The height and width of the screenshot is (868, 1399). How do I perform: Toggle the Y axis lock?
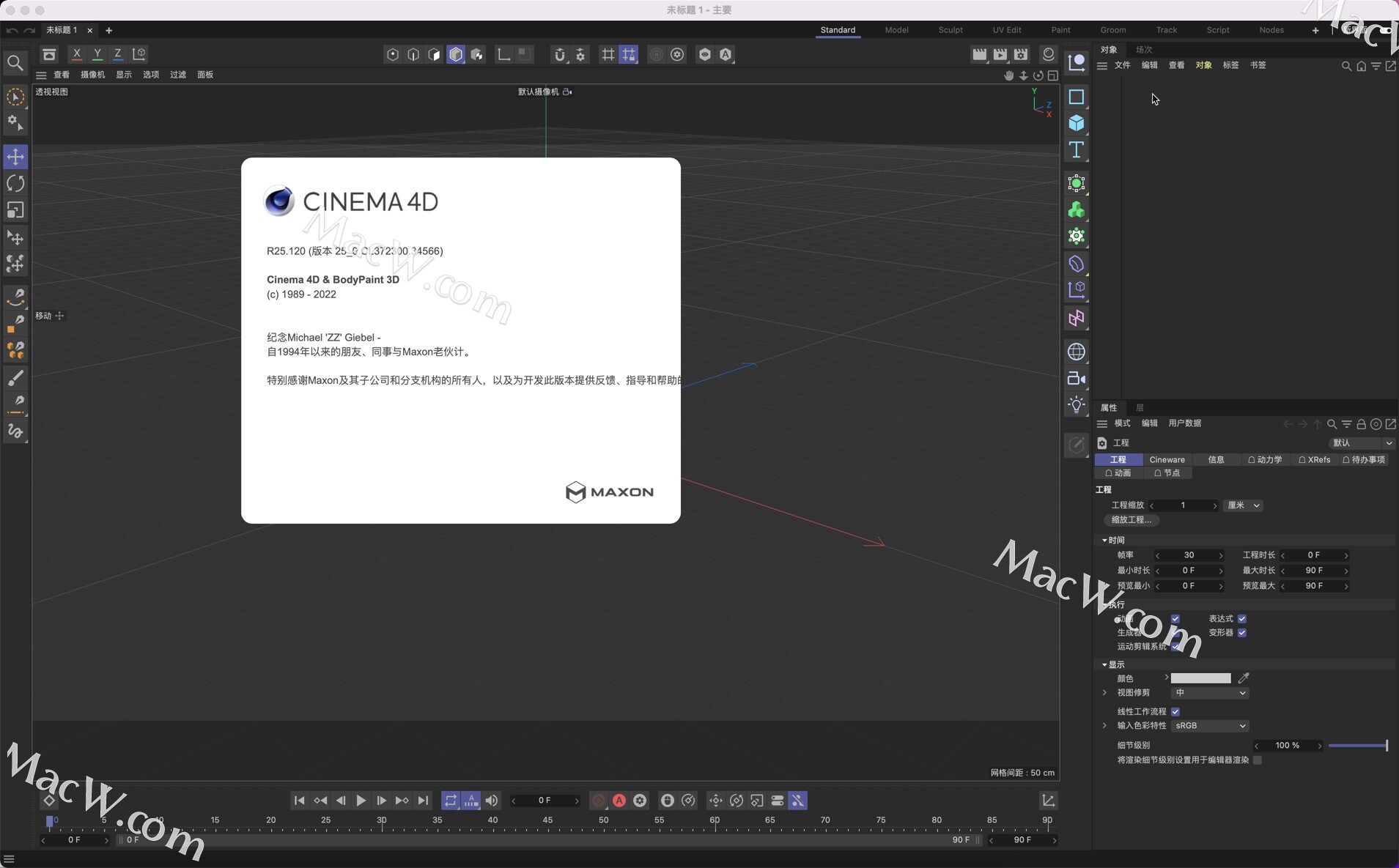point(97,53)
